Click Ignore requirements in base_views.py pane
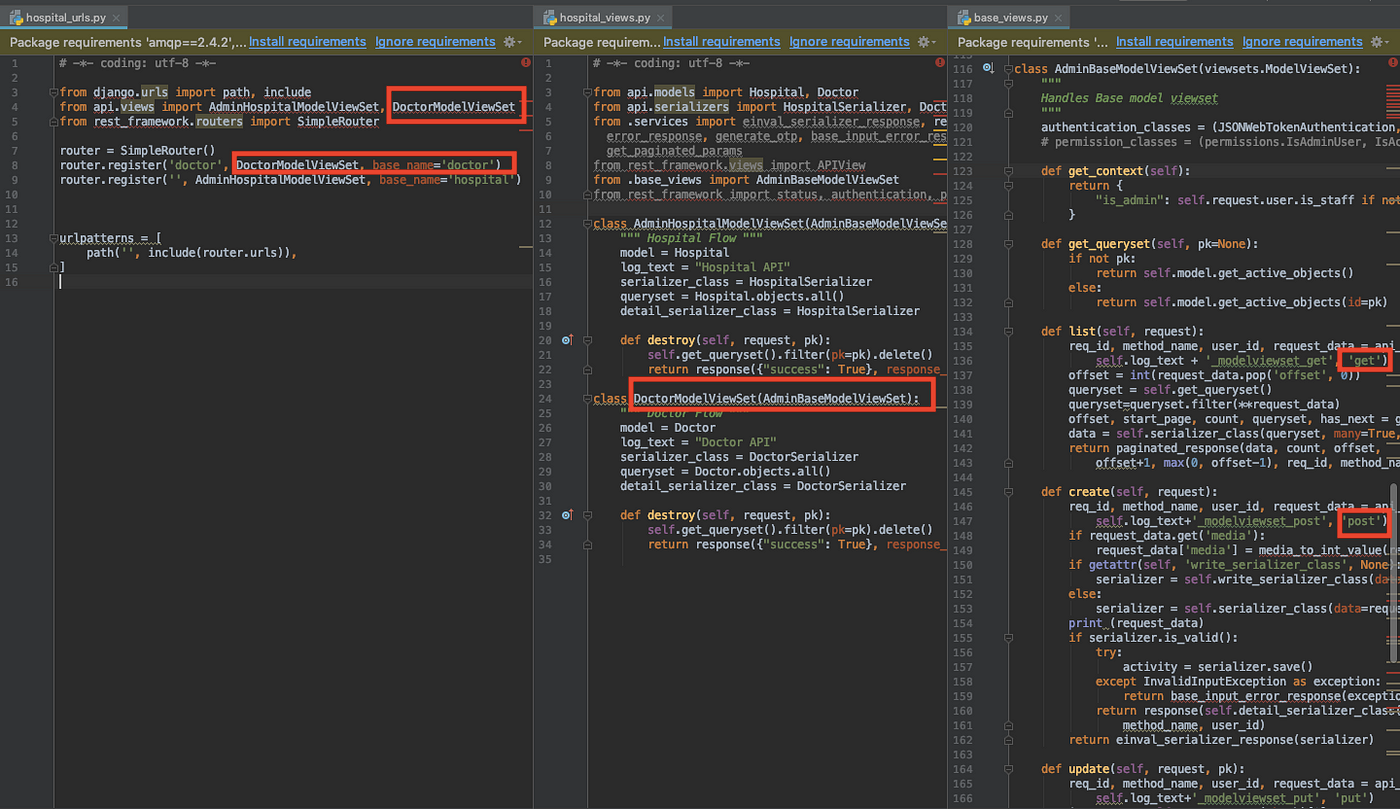 pyautogui.click(x=1302, y=42)
